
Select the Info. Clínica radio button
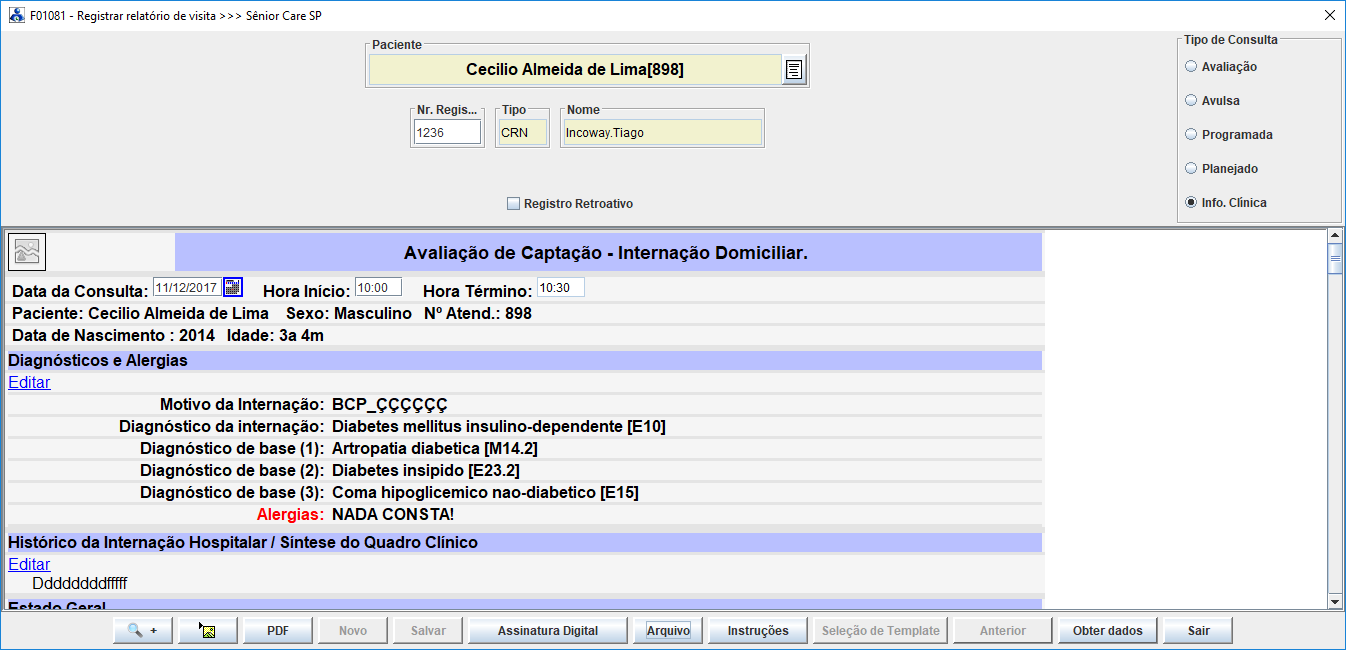coord(1190,203)
